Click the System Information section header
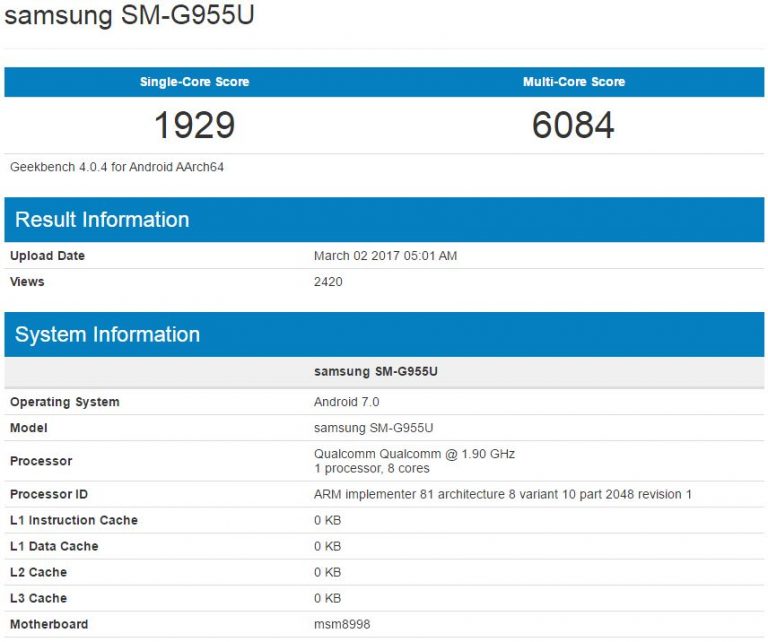 tap(107, 335)
